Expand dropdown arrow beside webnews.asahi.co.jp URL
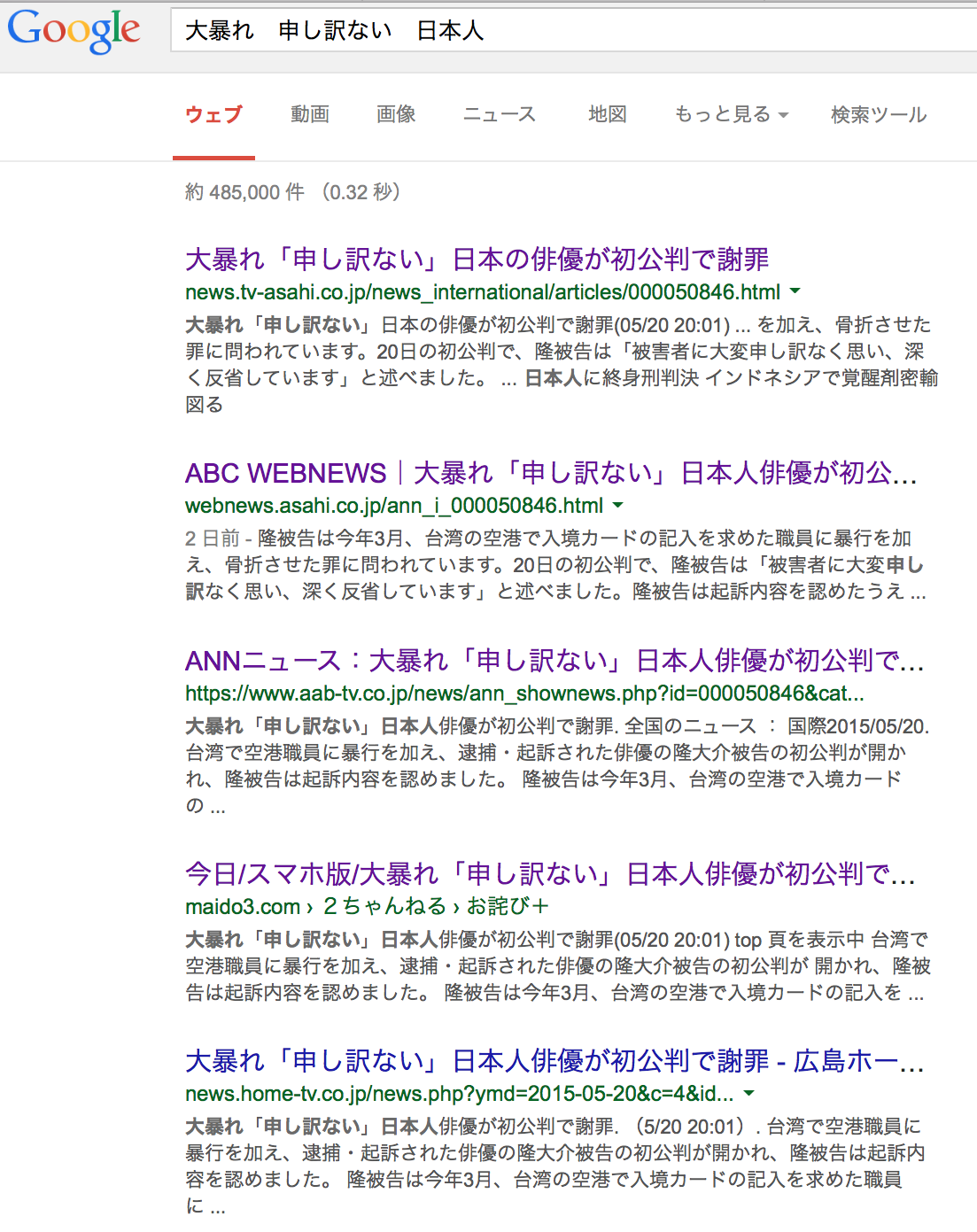 [x=617, y=504]
